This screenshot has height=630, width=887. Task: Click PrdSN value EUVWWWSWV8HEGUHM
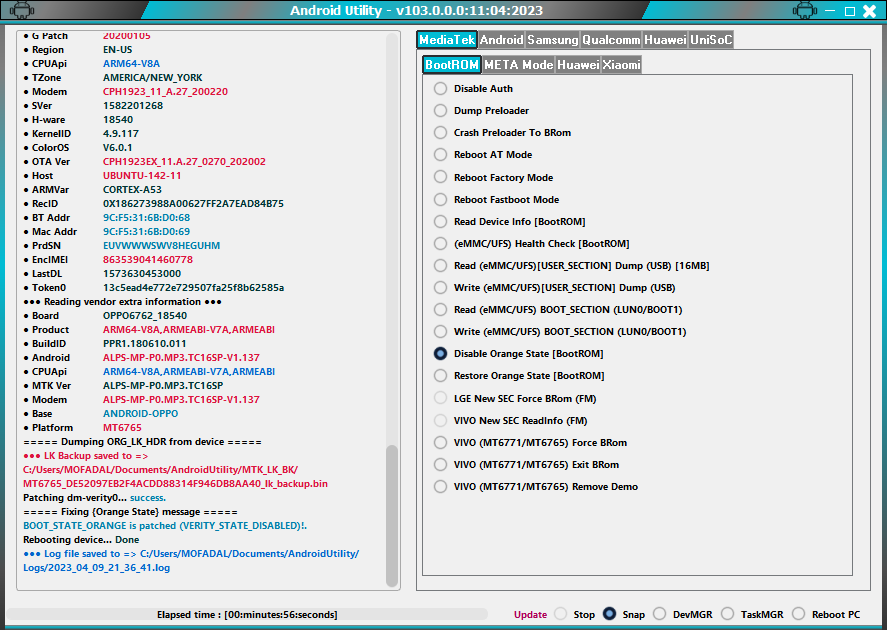[161, 246]
